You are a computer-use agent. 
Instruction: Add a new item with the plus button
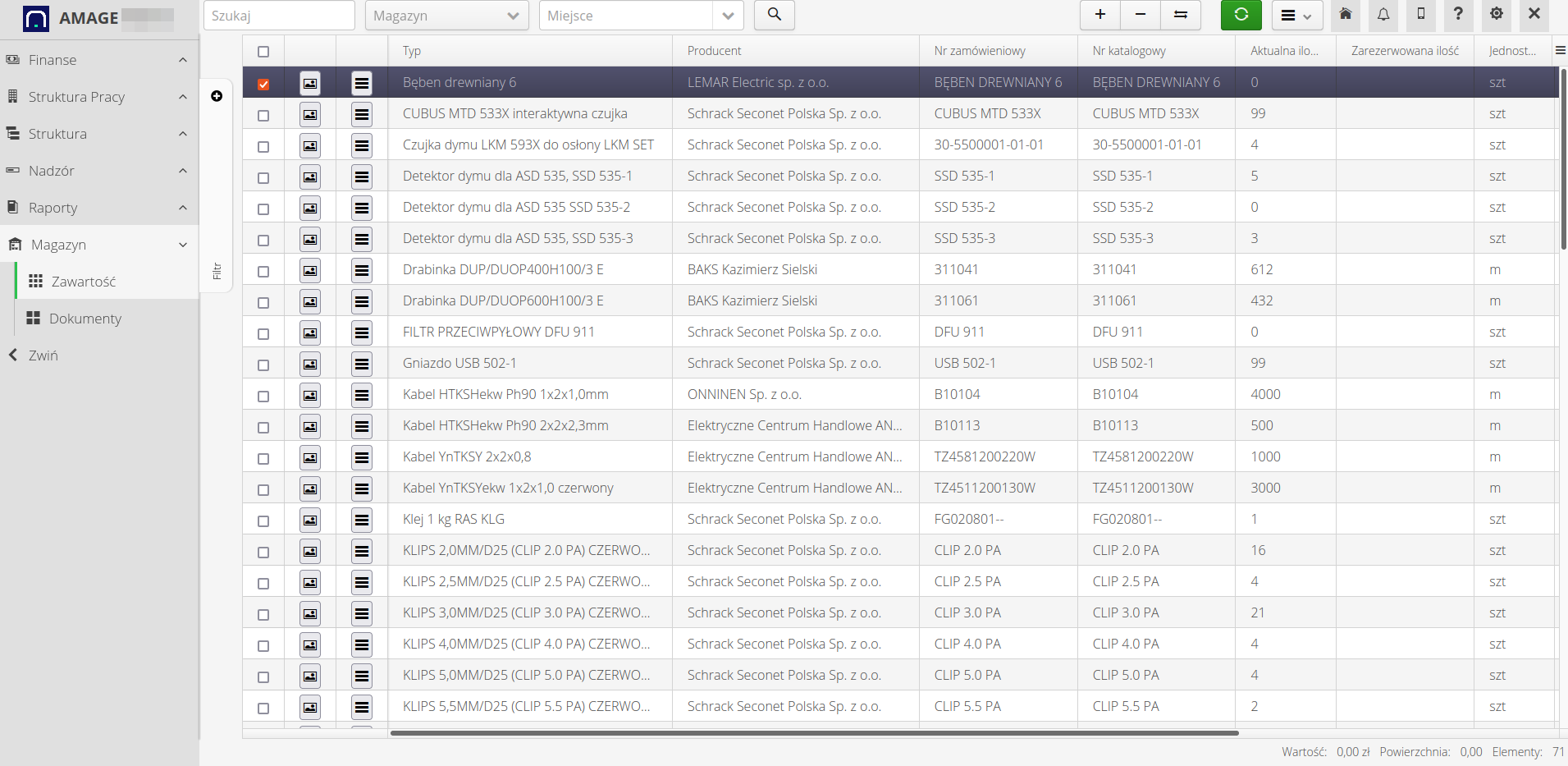1100,15
